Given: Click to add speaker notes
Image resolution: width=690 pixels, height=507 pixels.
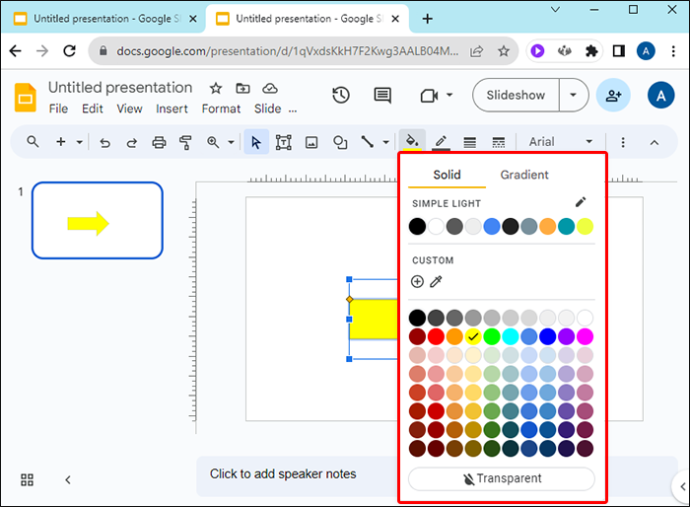Looking at the screenshot, I should click(x=283, y=474).
